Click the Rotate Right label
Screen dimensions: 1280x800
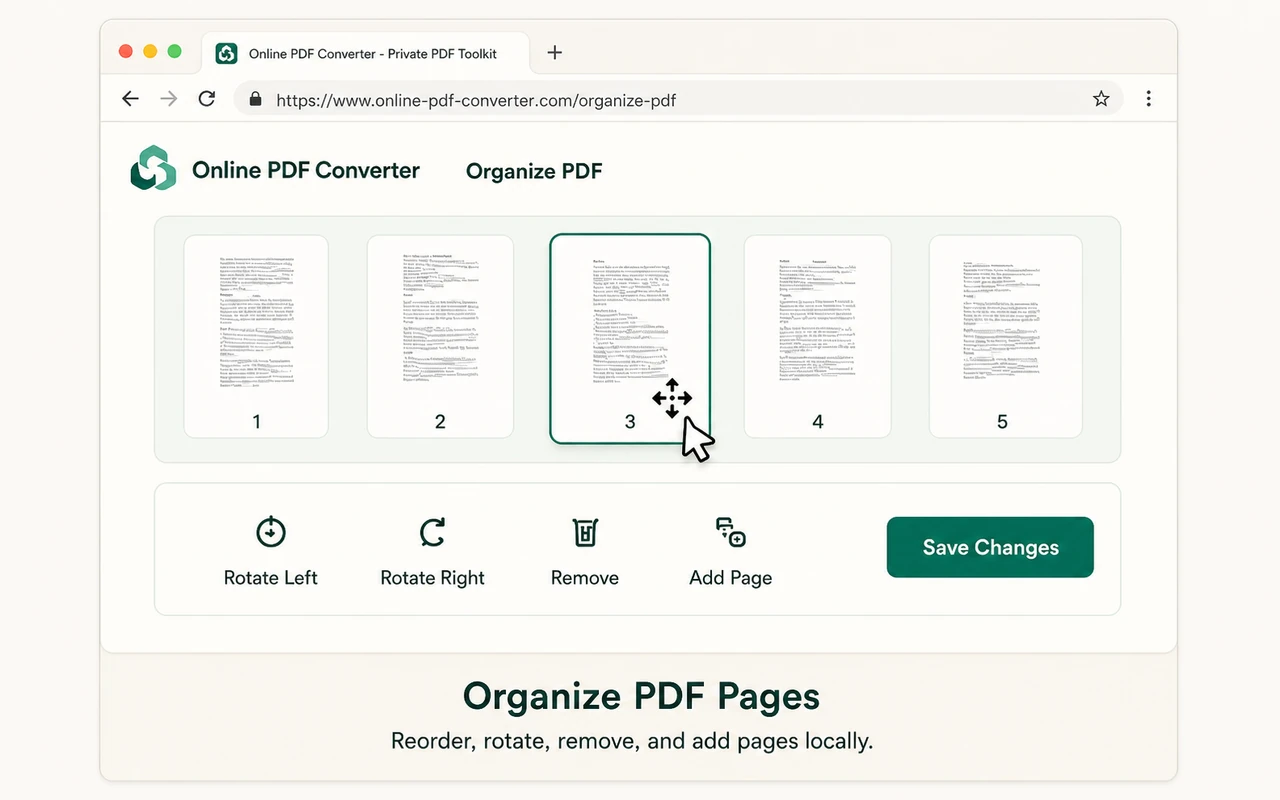(x=432, y=578)
